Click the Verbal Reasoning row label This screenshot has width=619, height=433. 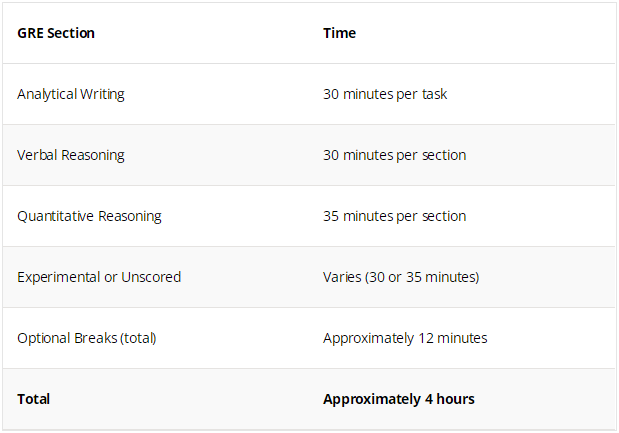[71, 155]
